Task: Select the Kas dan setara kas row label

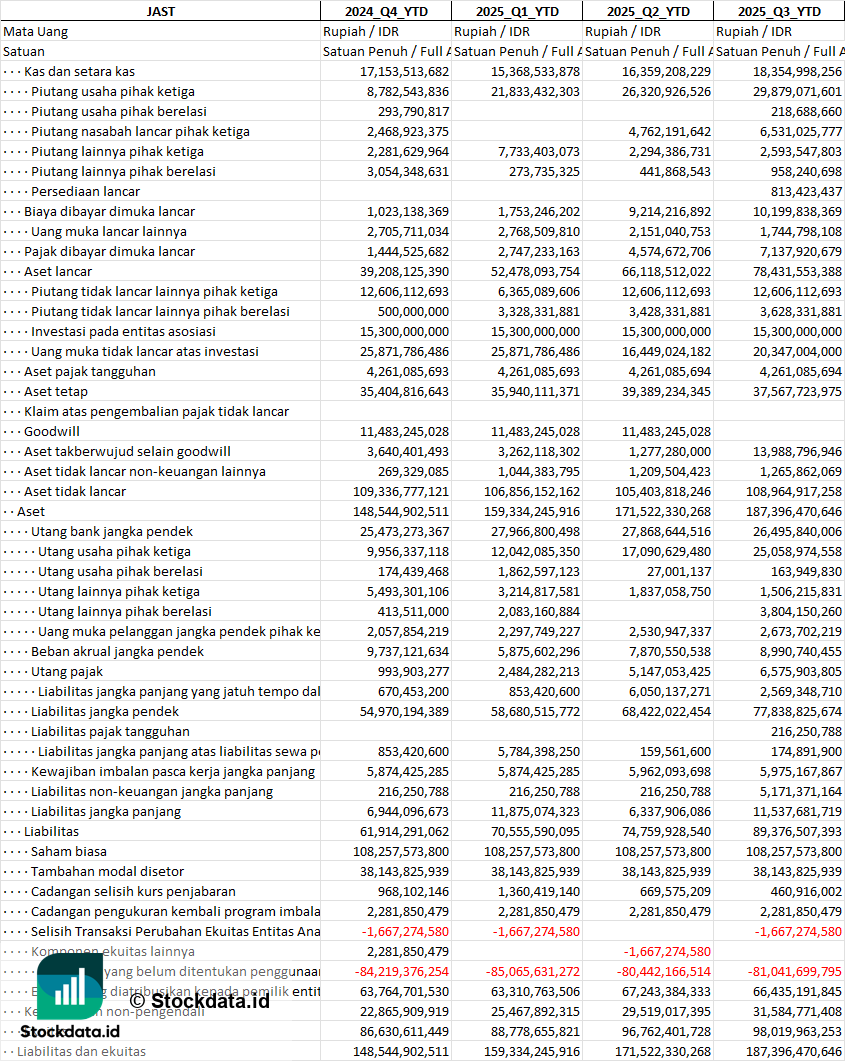Action: coord(79,72)
